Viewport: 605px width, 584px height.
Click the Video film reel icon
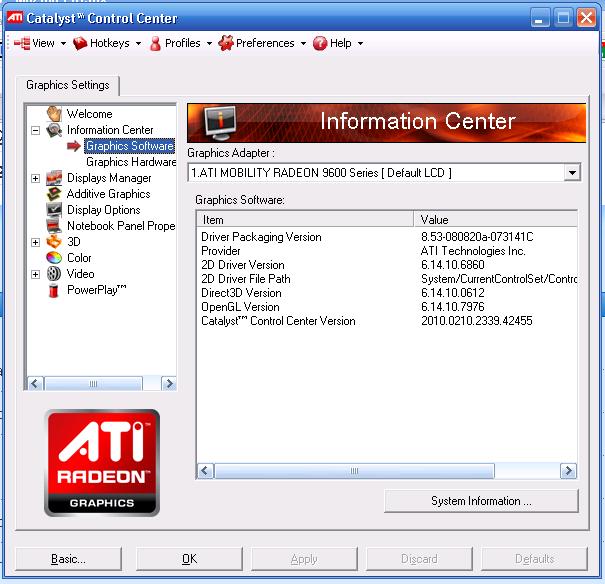54,274
